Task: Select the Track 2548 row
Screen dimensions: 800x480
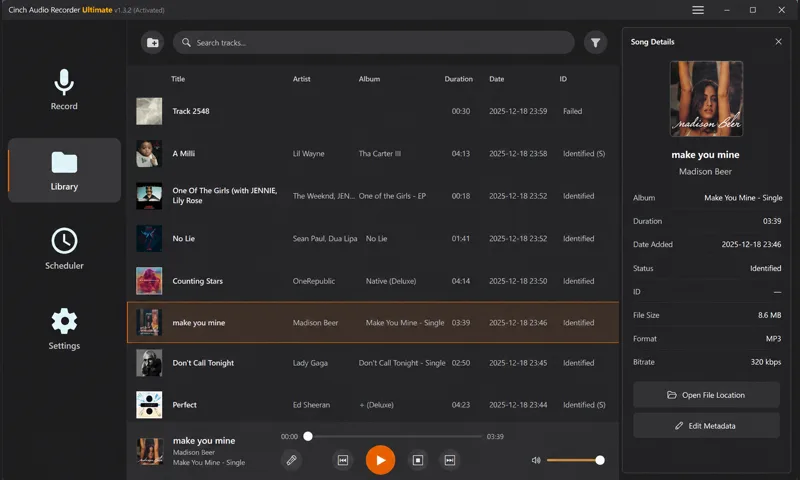Action: [x=373, y=111]
